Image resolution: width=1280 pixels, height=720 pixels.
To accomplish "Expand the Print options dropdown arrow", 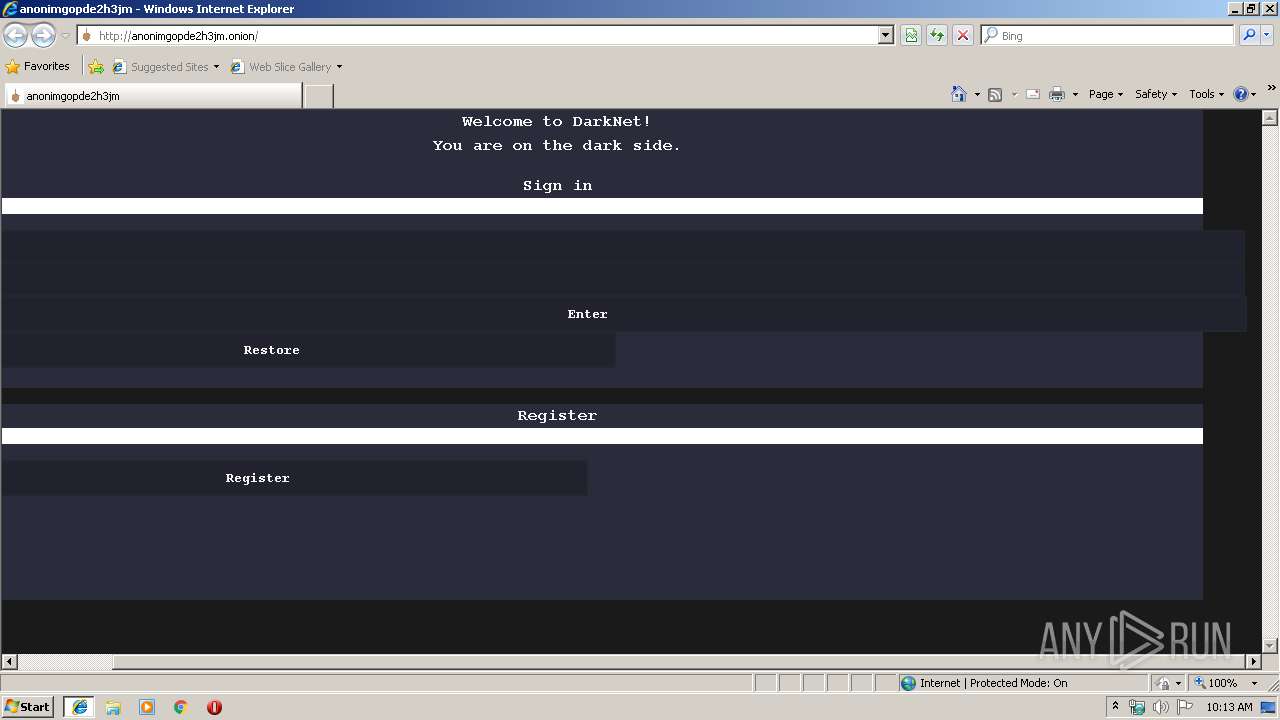I will pyautogui.click(x=1075, y=94).
